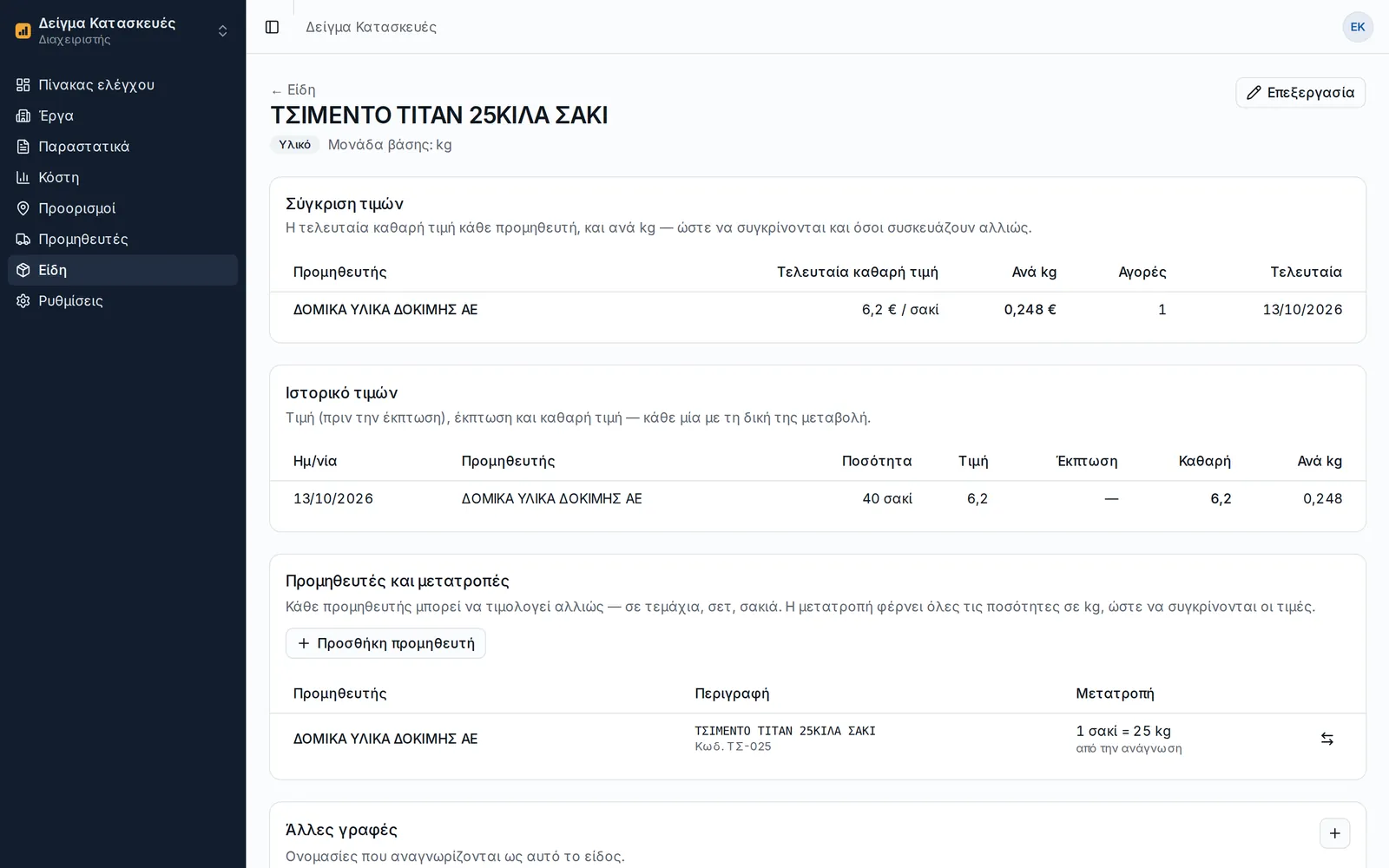
Task: Click the plus button in Άλλες γραφές
Action: [x=1334, y=833]
